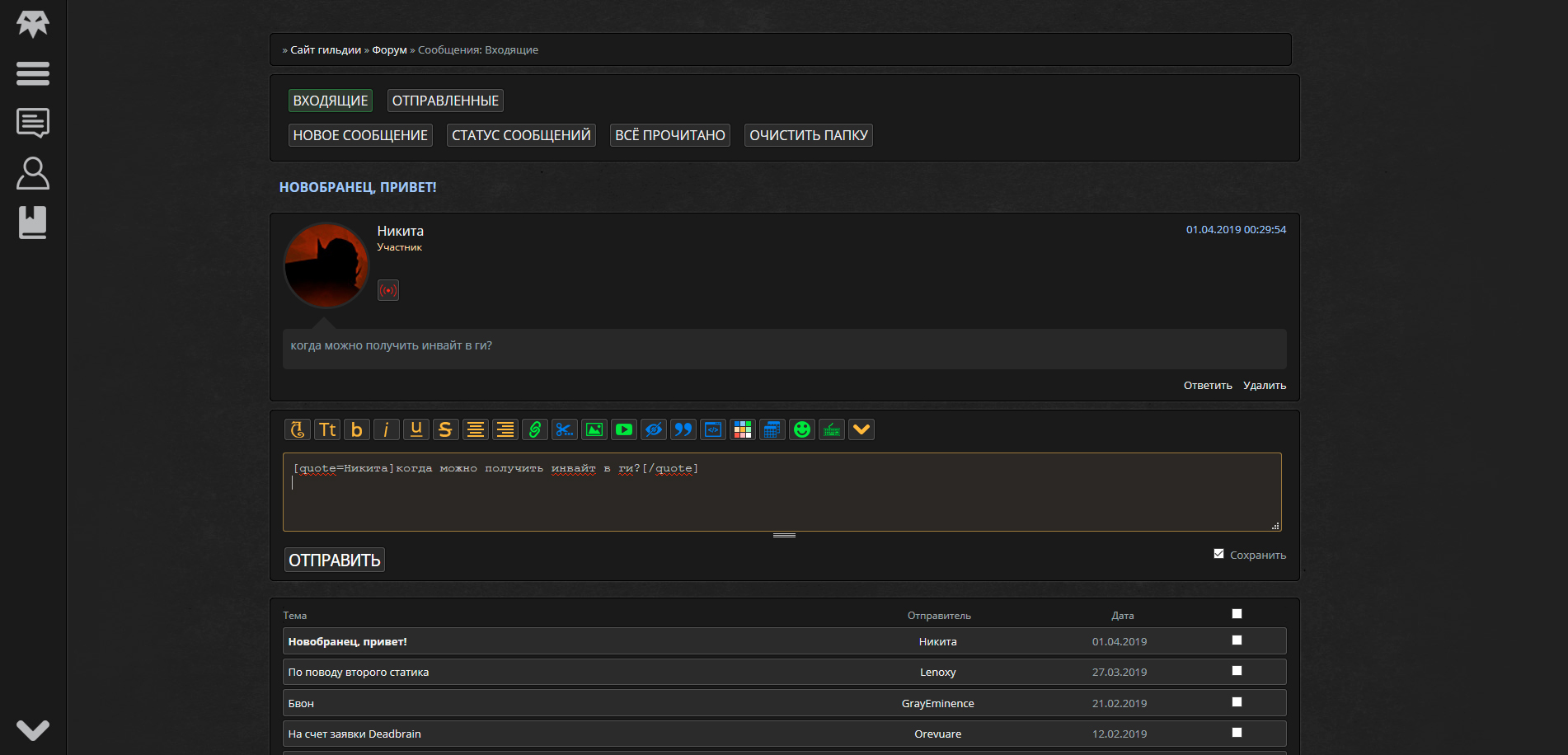The width and height of the screenshot is (1568, 755).
Task: Toggle the Сохранить checkbox
Action: click(1218, 554)
